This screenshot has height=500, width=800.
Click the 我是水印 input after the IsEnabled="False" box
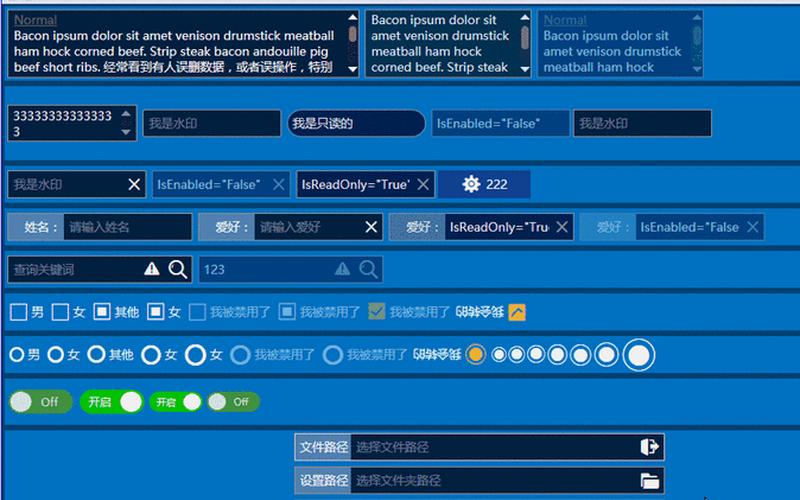coord(642,123)
